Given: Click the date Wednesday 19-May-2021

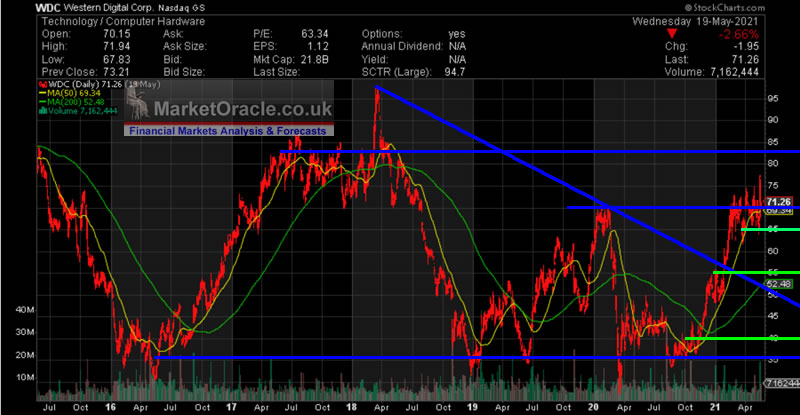Looking at the screenshot, I should (x=695, y=21).
